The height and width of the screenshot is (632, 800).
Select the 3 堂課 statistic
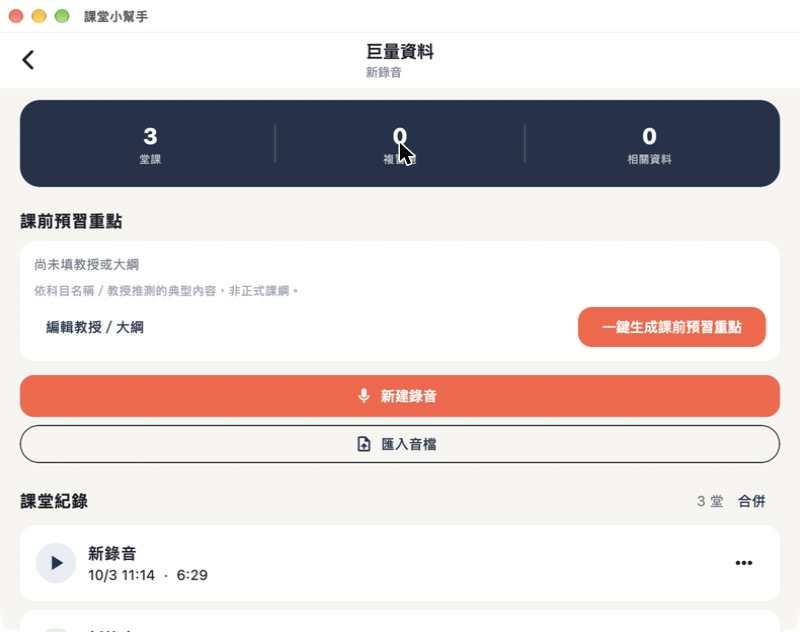(x=150, y=144)
